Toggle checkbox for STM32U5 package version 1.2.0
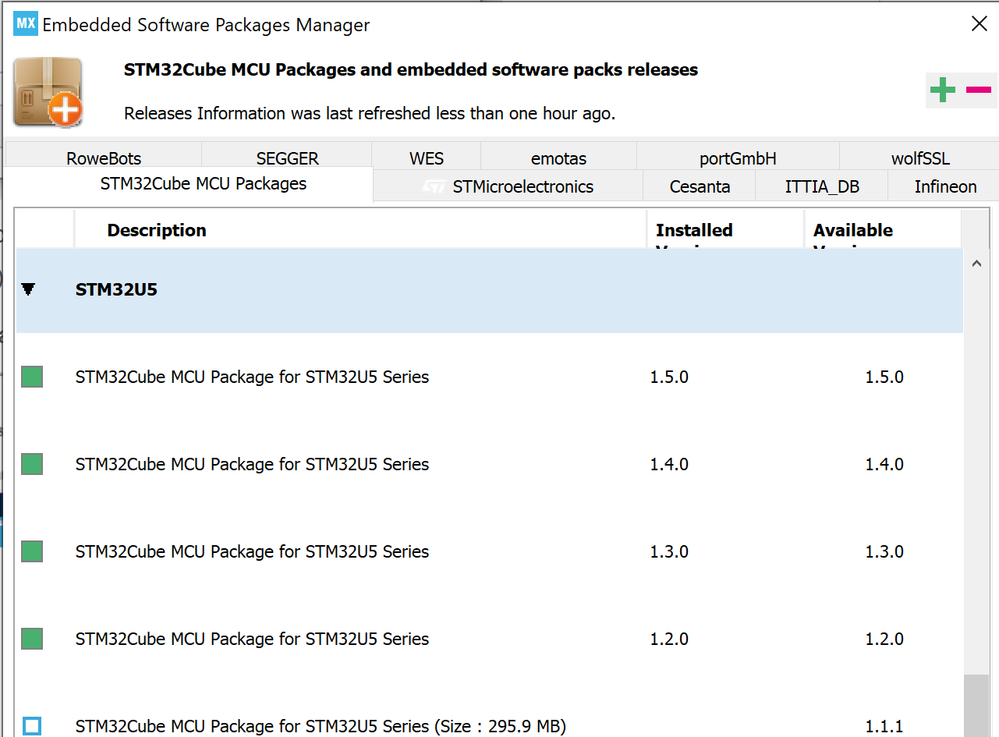The width and height of the screenshot is (999, 737). pos(32,638)
